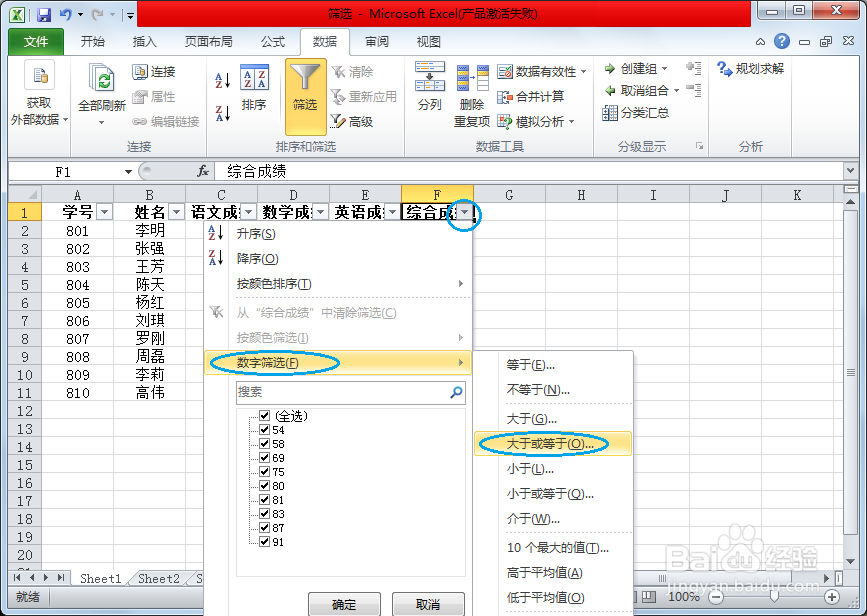Uncheck the value 54 checkbox

click(264, 430)
